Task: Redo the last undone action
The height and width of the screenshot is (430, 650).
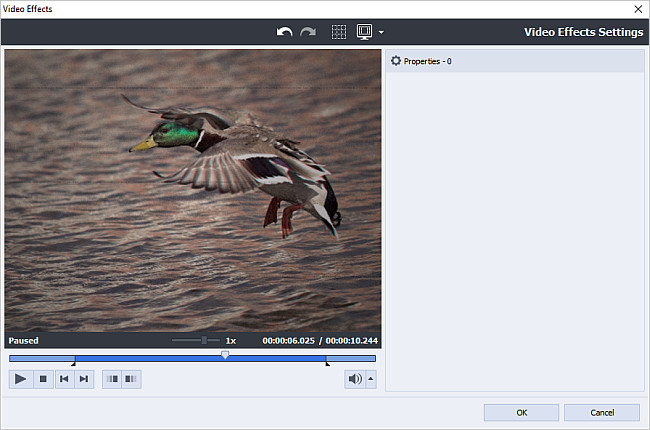Action: pos(308,32)
